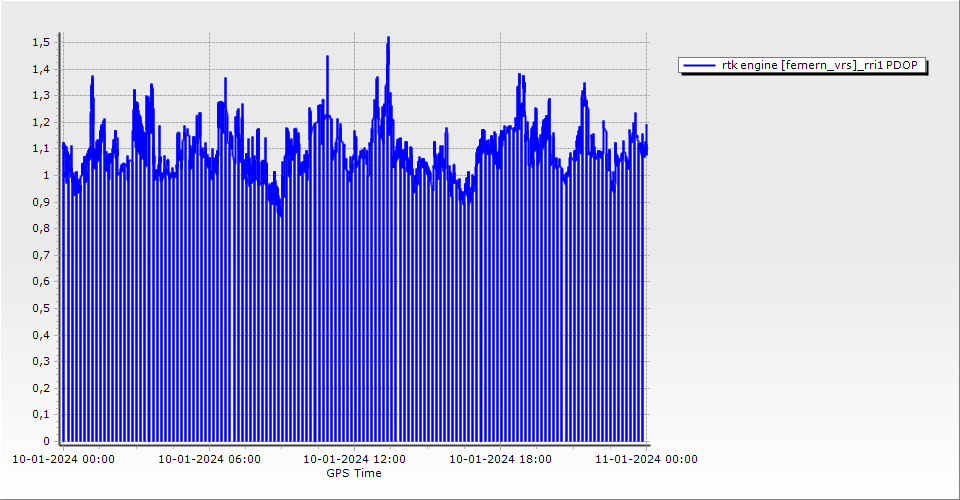Select the 0,7 value on vertical axis
960x500 pixels.
pyautogui.click(x=40, y=255)
